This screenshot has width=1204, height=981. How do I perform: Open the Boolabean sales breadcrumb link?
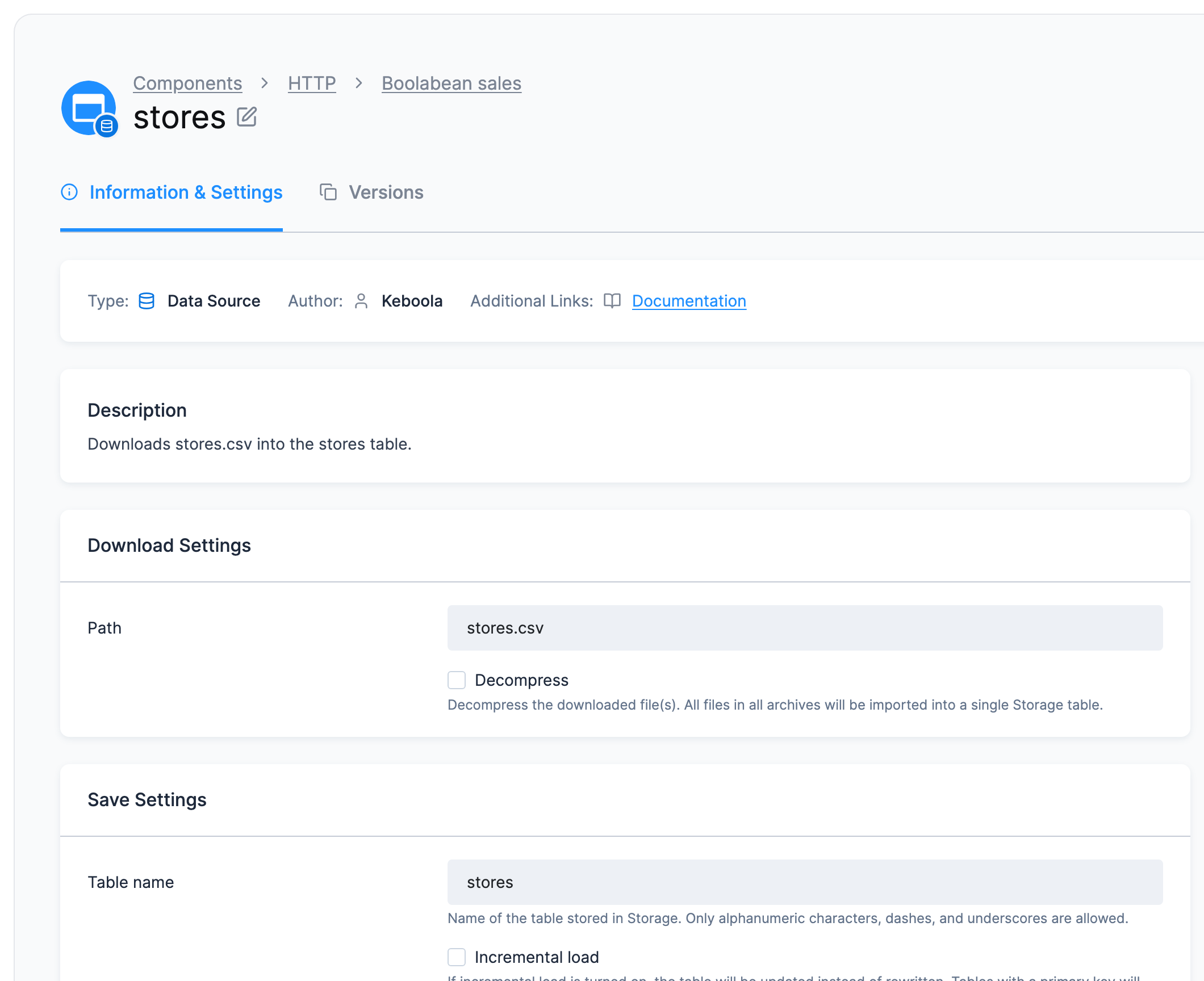[x=451, y=83]
